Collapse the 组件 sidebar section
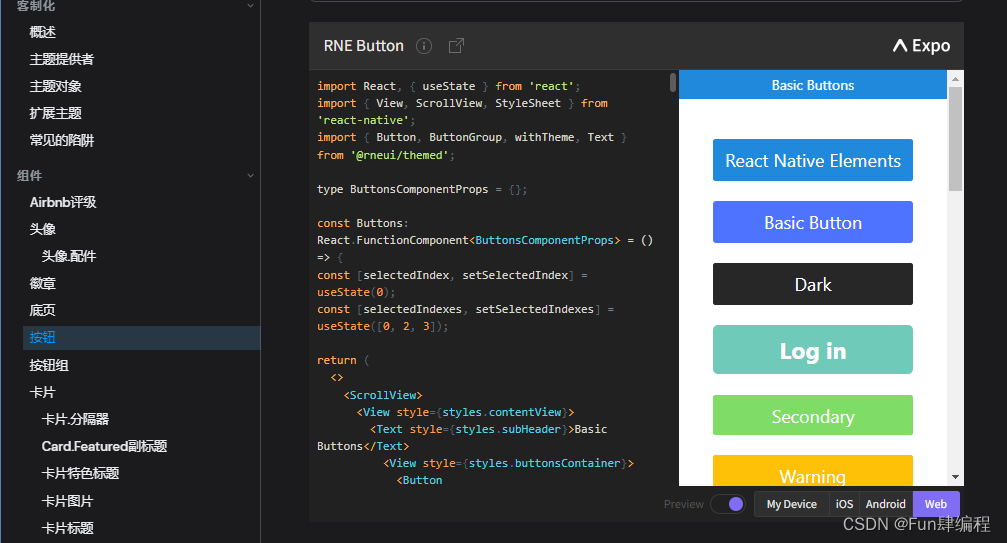Viewport: 1007px width, 543px height. [x=250, y=175]
